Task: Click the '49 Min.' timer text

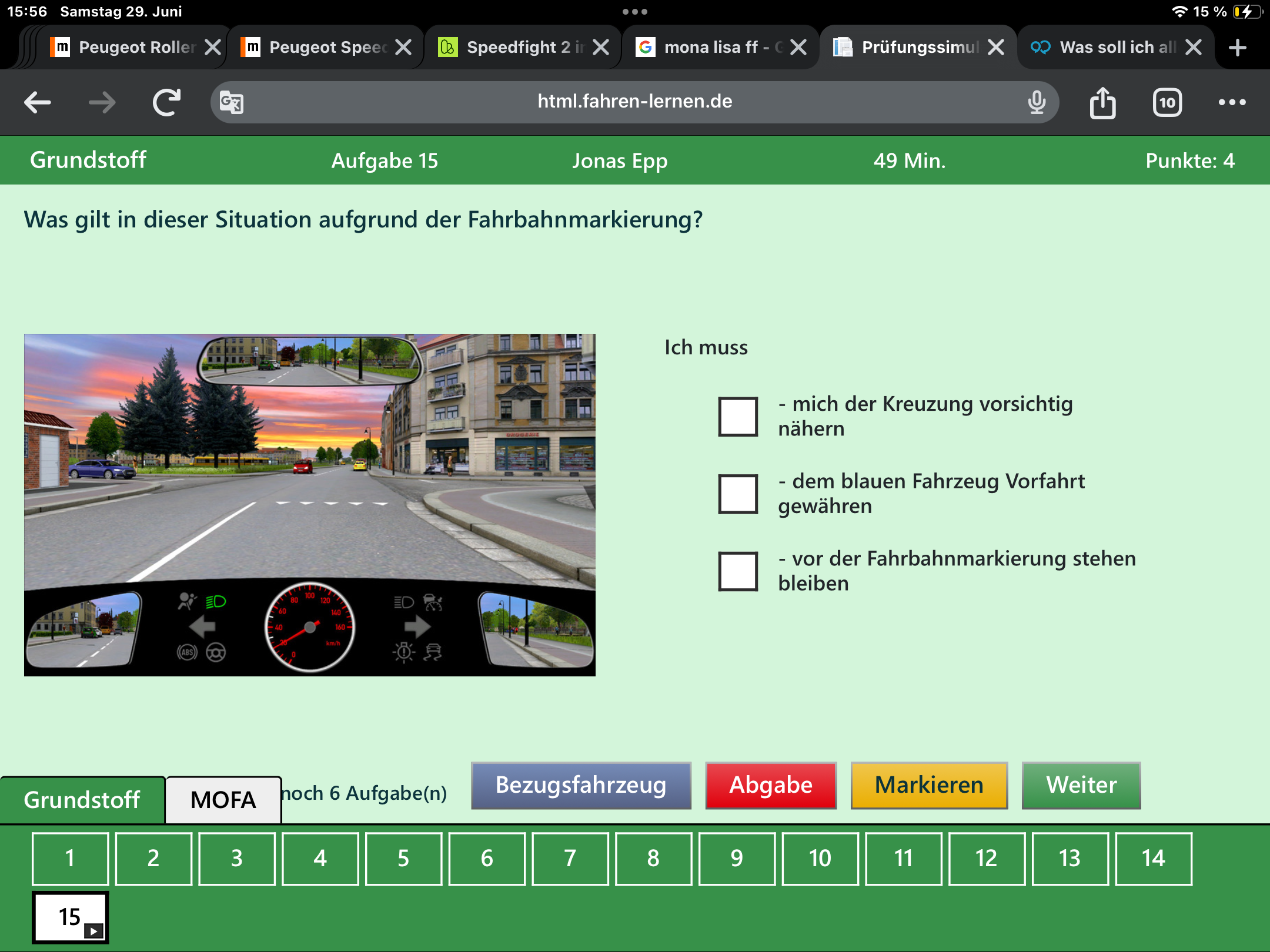Action: pos(910,160)
